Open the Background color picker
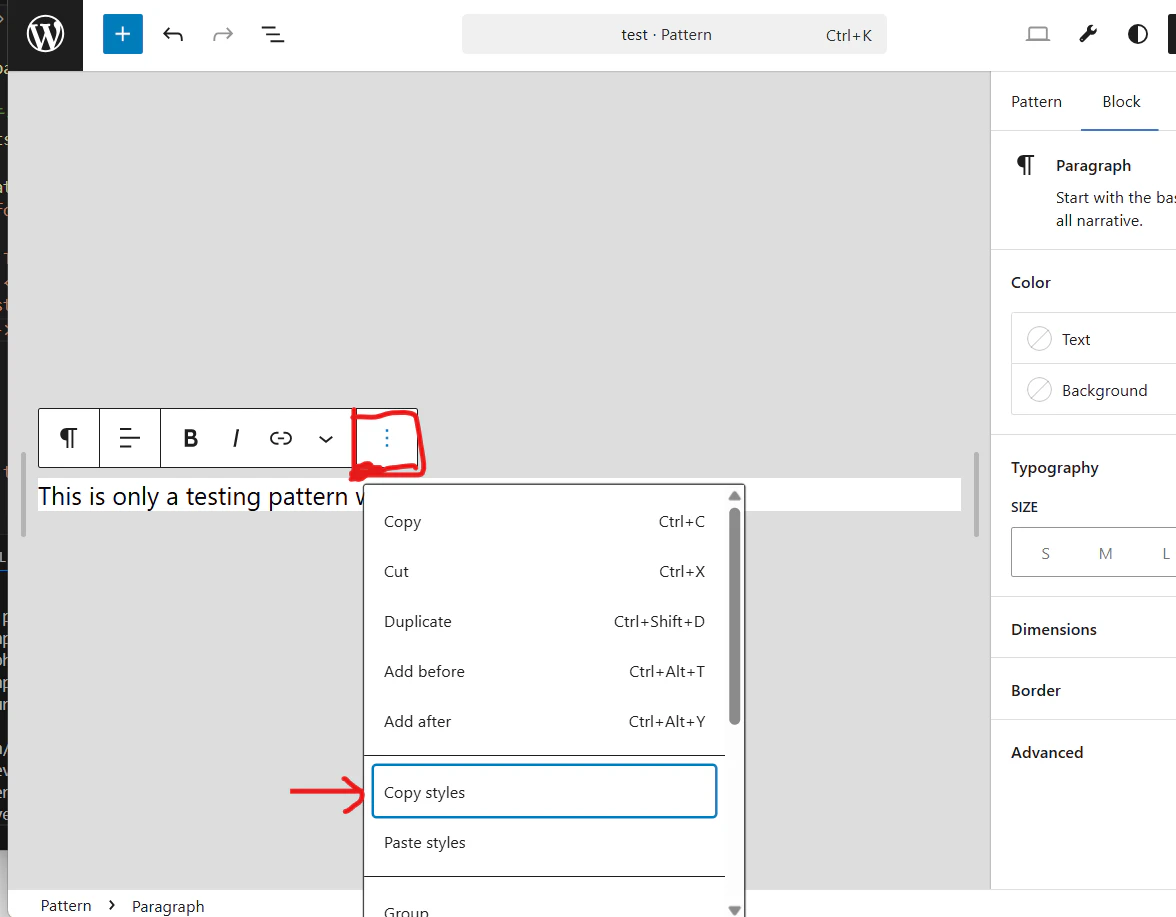 point(1094,390)
